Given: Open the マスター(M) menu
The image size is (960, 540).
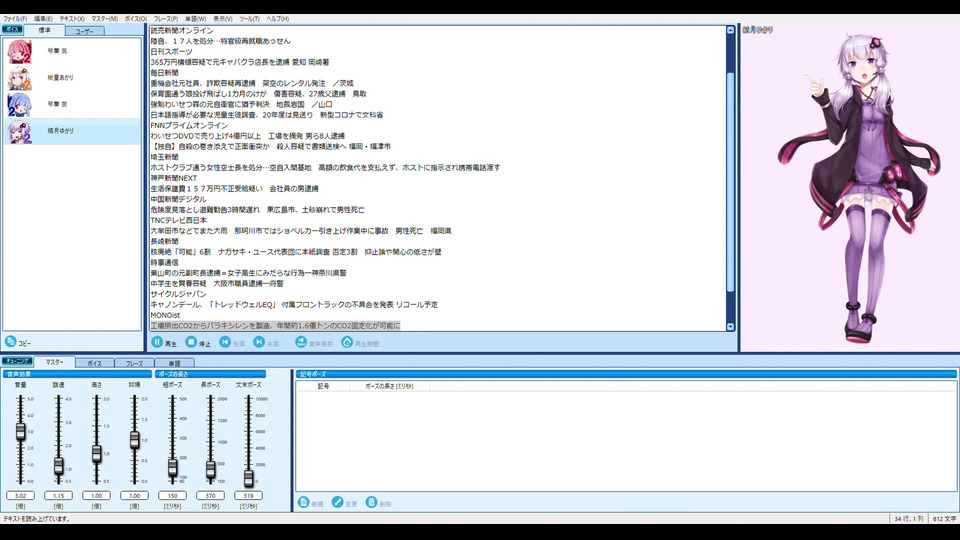Looking at the screenshot, I should pos(105,19).
